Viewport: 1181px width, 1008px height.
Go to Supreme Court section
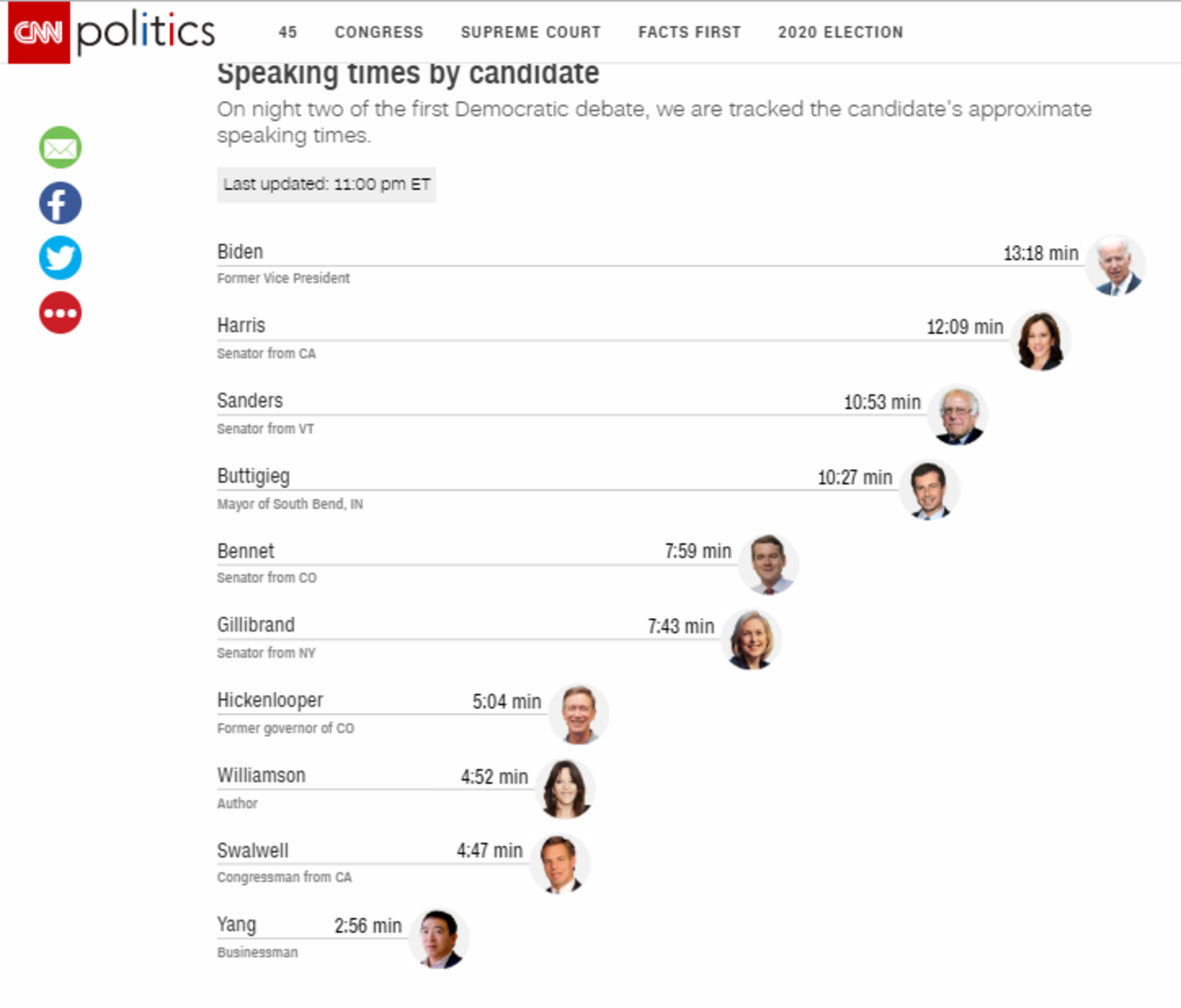point(531,33)
